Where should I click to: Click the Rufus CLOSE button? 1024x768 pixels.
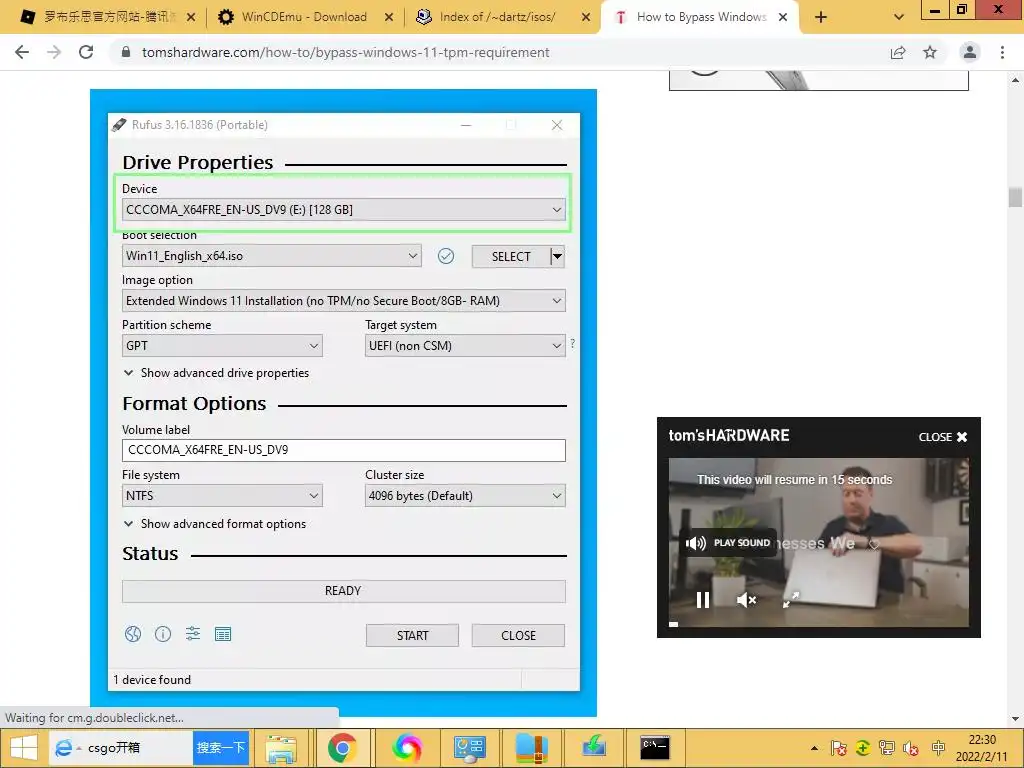tap(518, 635)
